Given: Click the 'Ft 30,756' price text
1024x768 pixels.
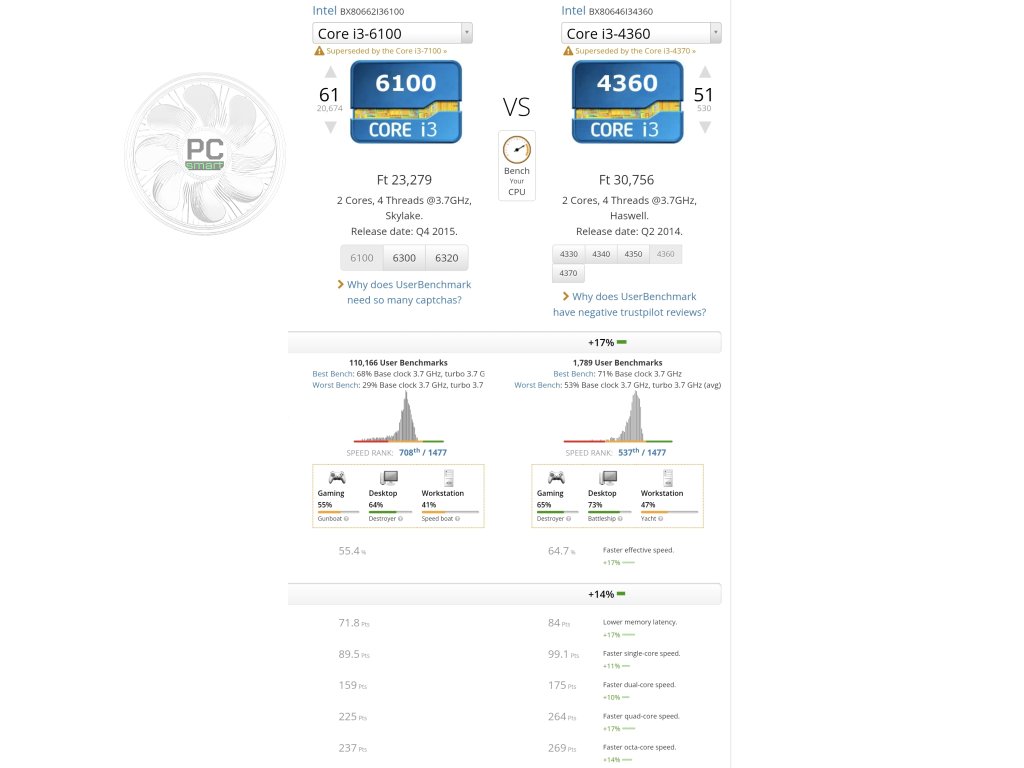Looking at the screenshot, I should pyautogui.click(x=626, y=180).
